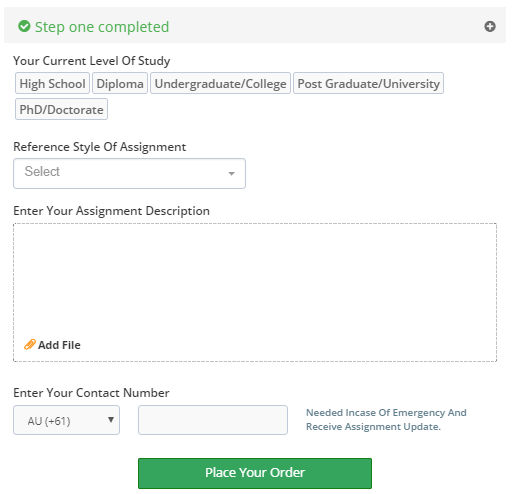Image resolution: width=512 pixels, height=494 pixels.
Task: Select High School study level
Action: tap(52, 83)
